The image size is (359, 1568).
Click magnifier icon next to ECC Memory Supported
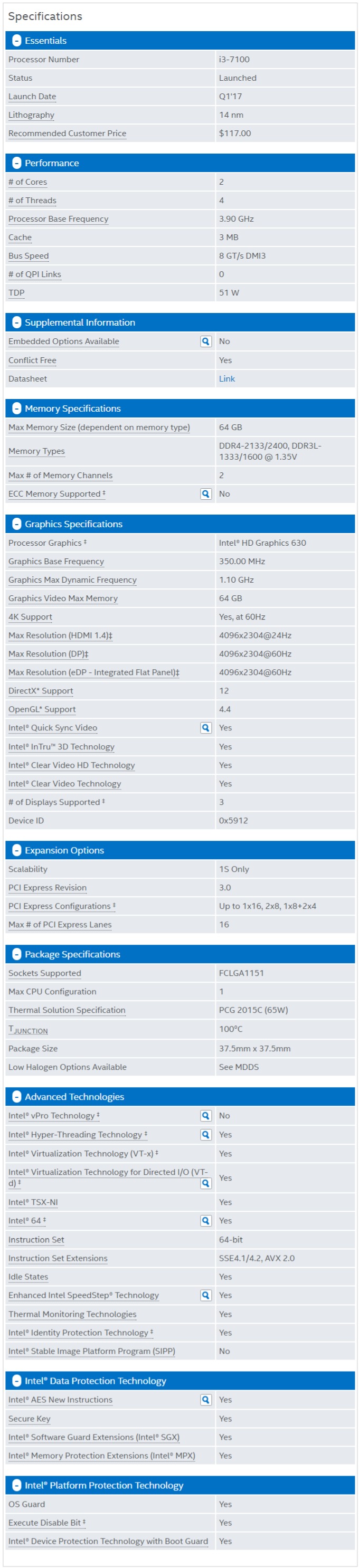point(206,493)
